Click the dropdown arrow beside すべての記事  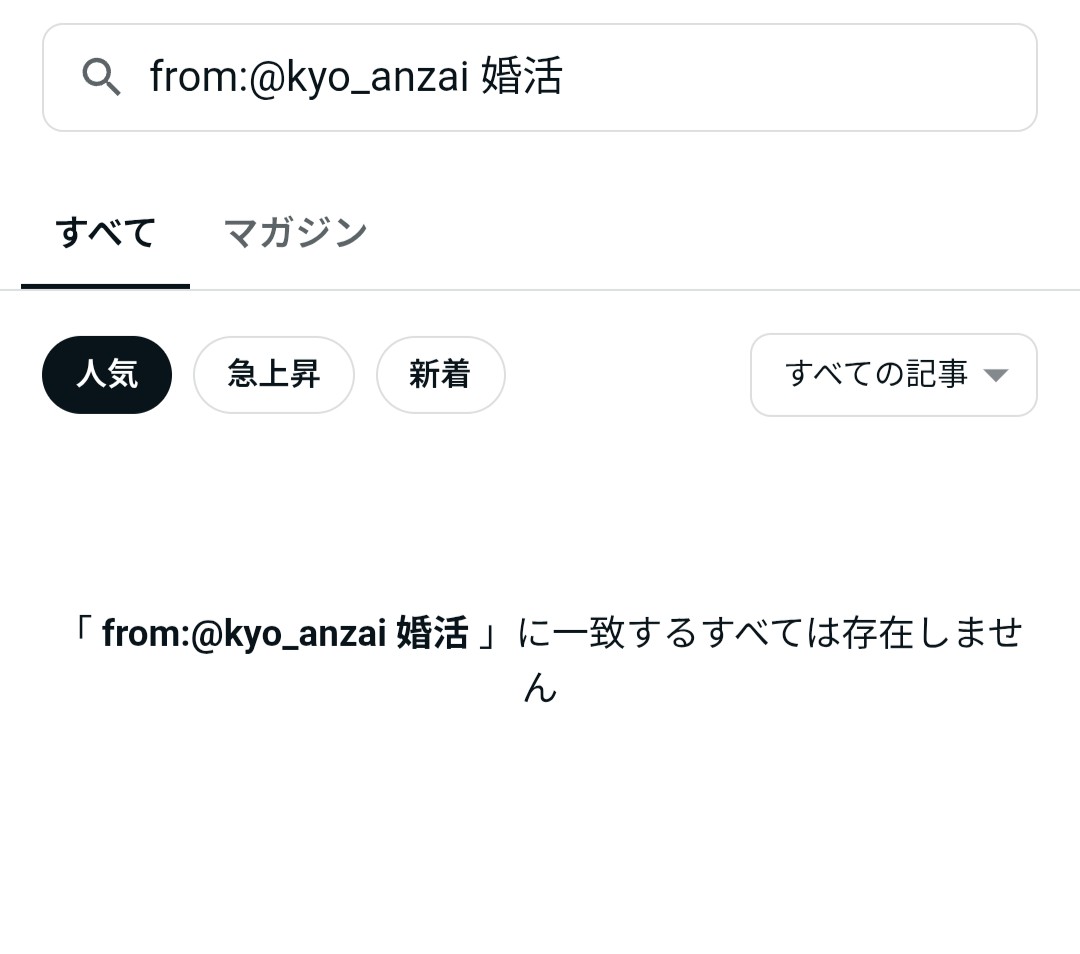(x=995, y=375)
